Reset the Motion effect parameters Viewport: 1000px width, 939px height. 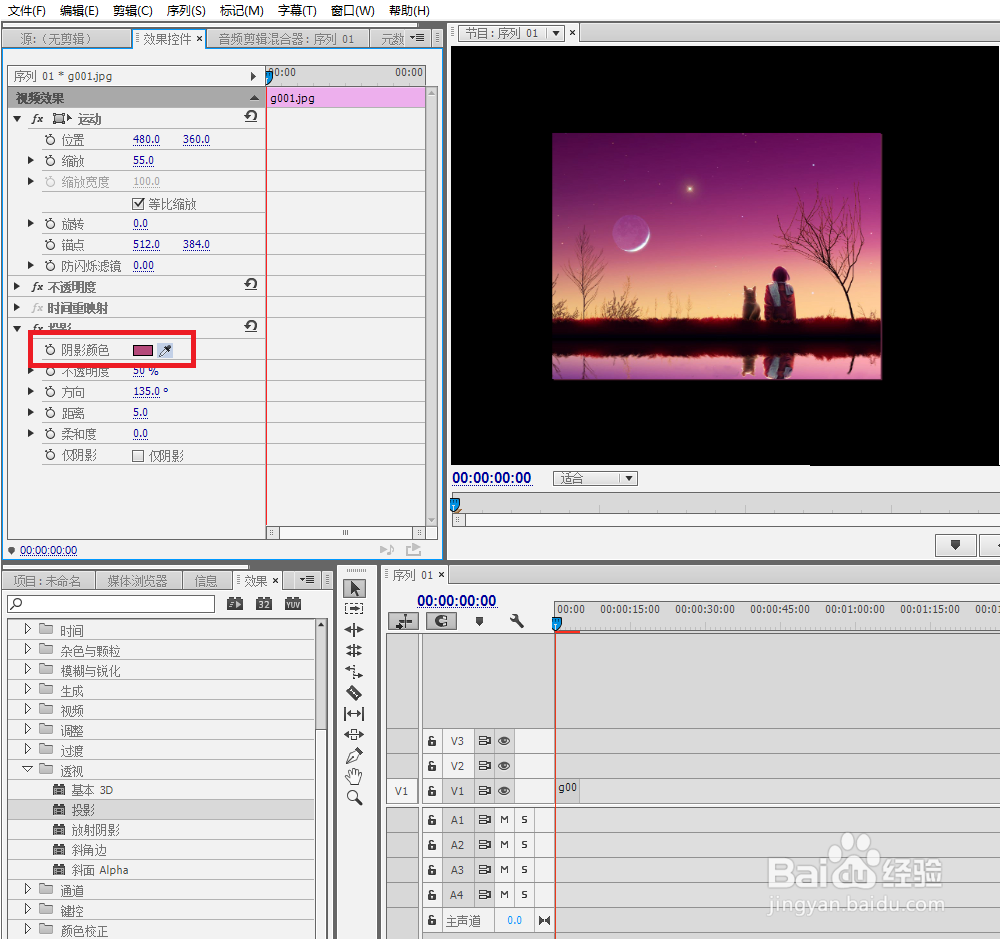click(251, 116)
